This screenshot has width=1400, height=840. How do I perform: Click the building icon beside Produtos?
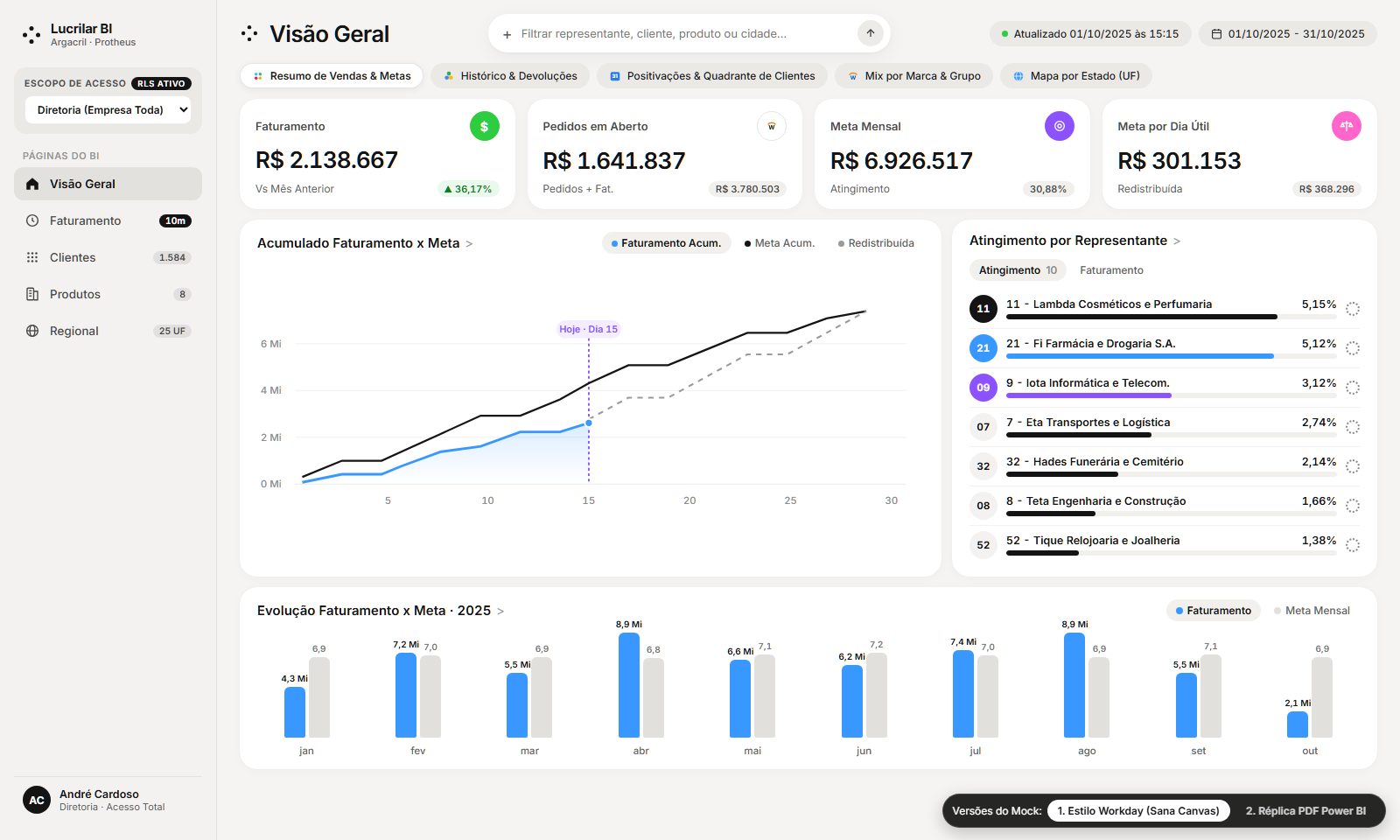[32, 294]
